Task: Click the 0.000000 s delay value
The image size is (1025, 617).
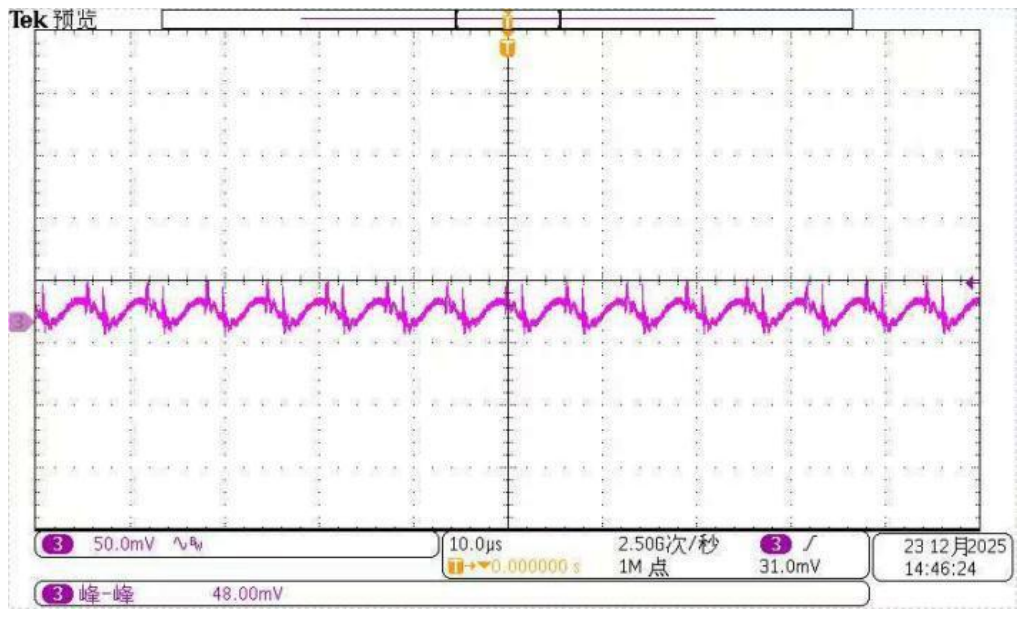Action: (535, 566)
